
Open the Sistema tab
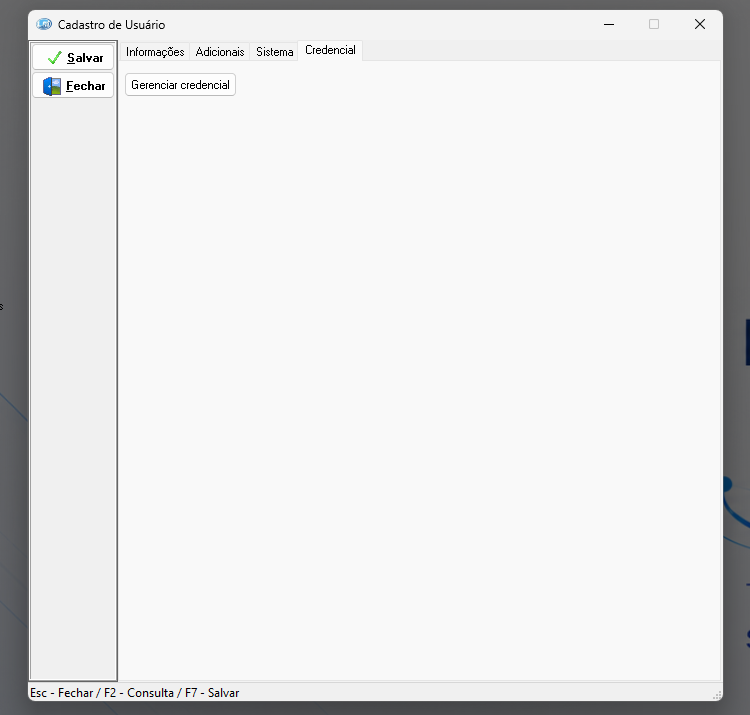(275, 52)
